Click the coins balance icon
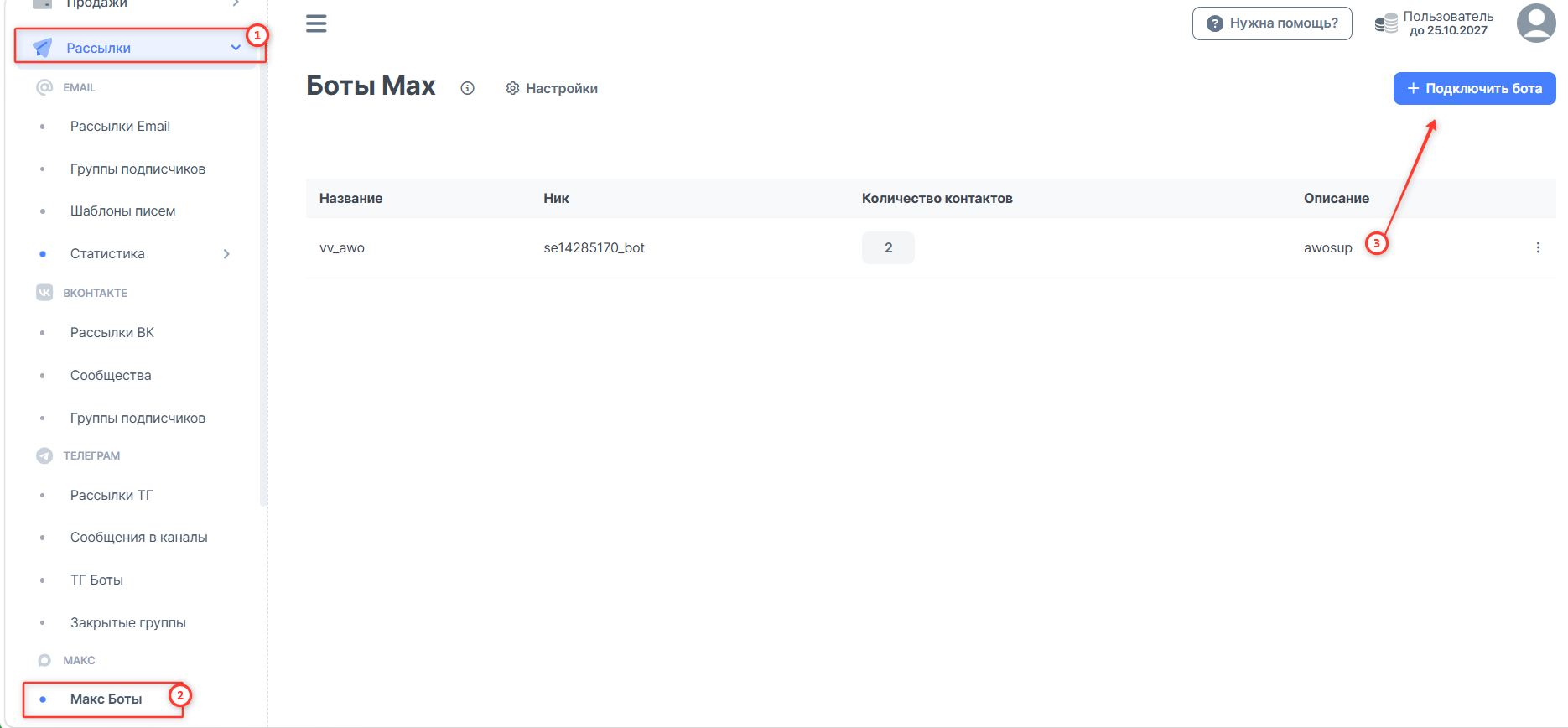1568x728 pixels. (x=1386, y=23)
